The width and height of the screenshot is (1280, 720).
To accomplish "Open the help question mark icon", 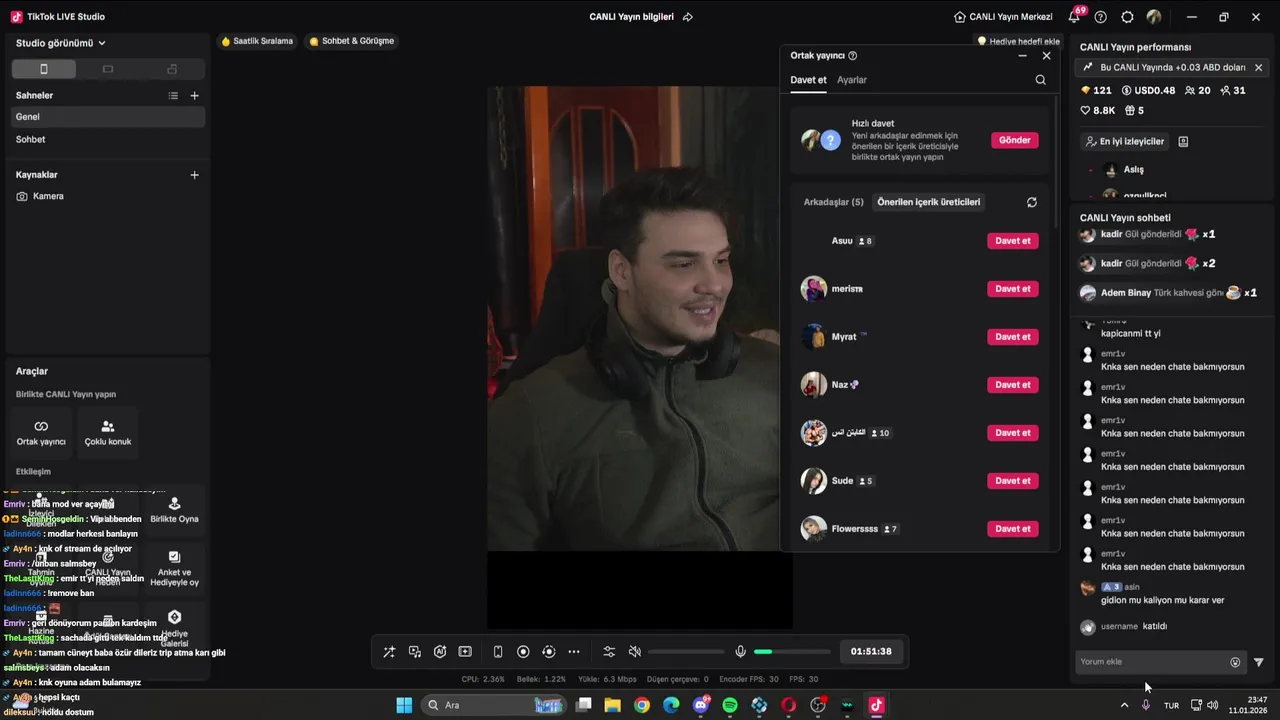I will 1101,17.
